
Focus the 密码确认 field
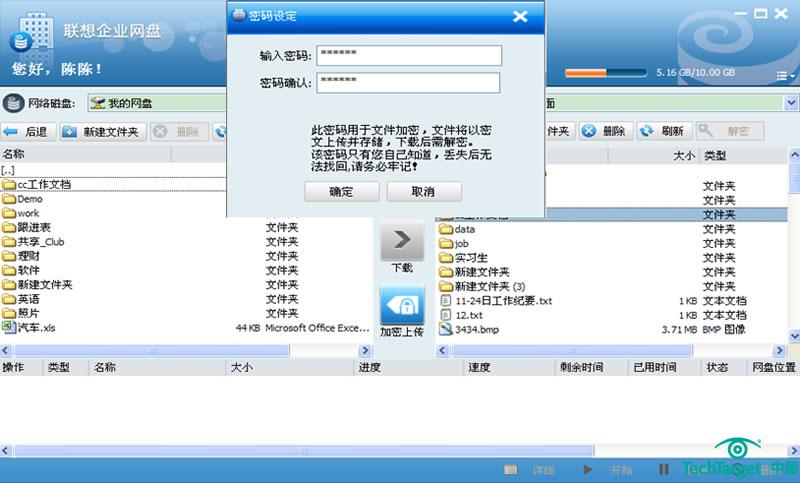[x=408, y=83]
